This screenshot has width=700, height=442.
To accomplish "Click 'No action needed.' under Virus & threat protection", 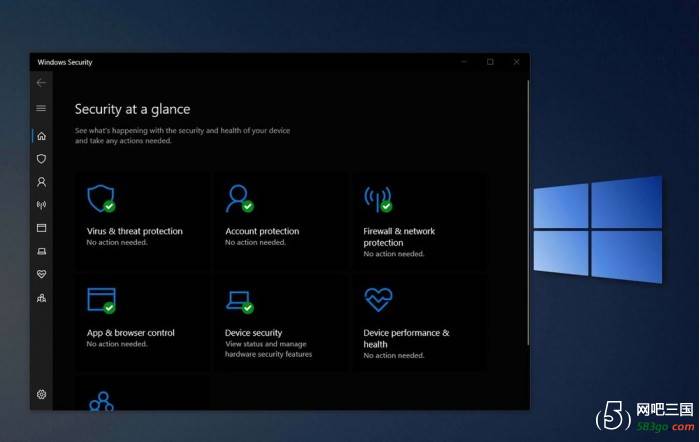I will [x=117, y=242].
